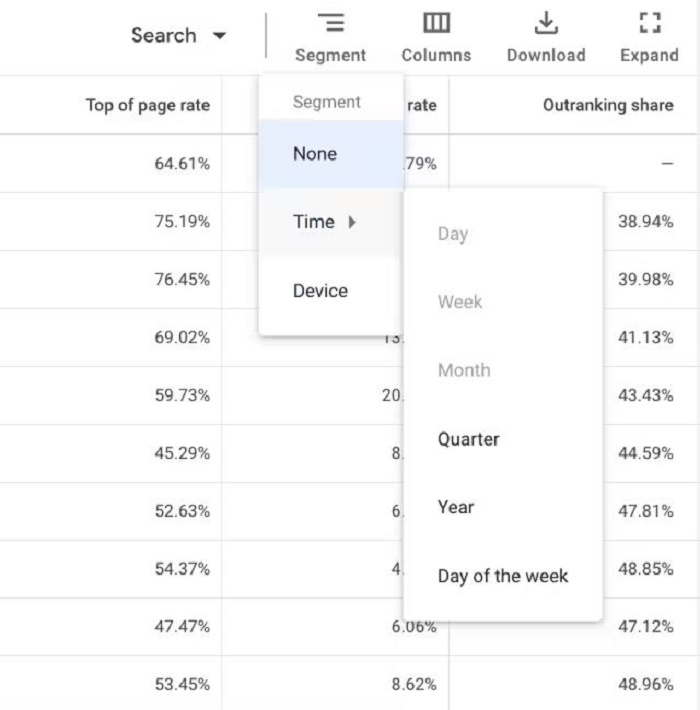Viewport: 700px width, 710px height.
Task: Click the 8.62% rate cell
Action: pyautogui.click(x=414, y=684)
